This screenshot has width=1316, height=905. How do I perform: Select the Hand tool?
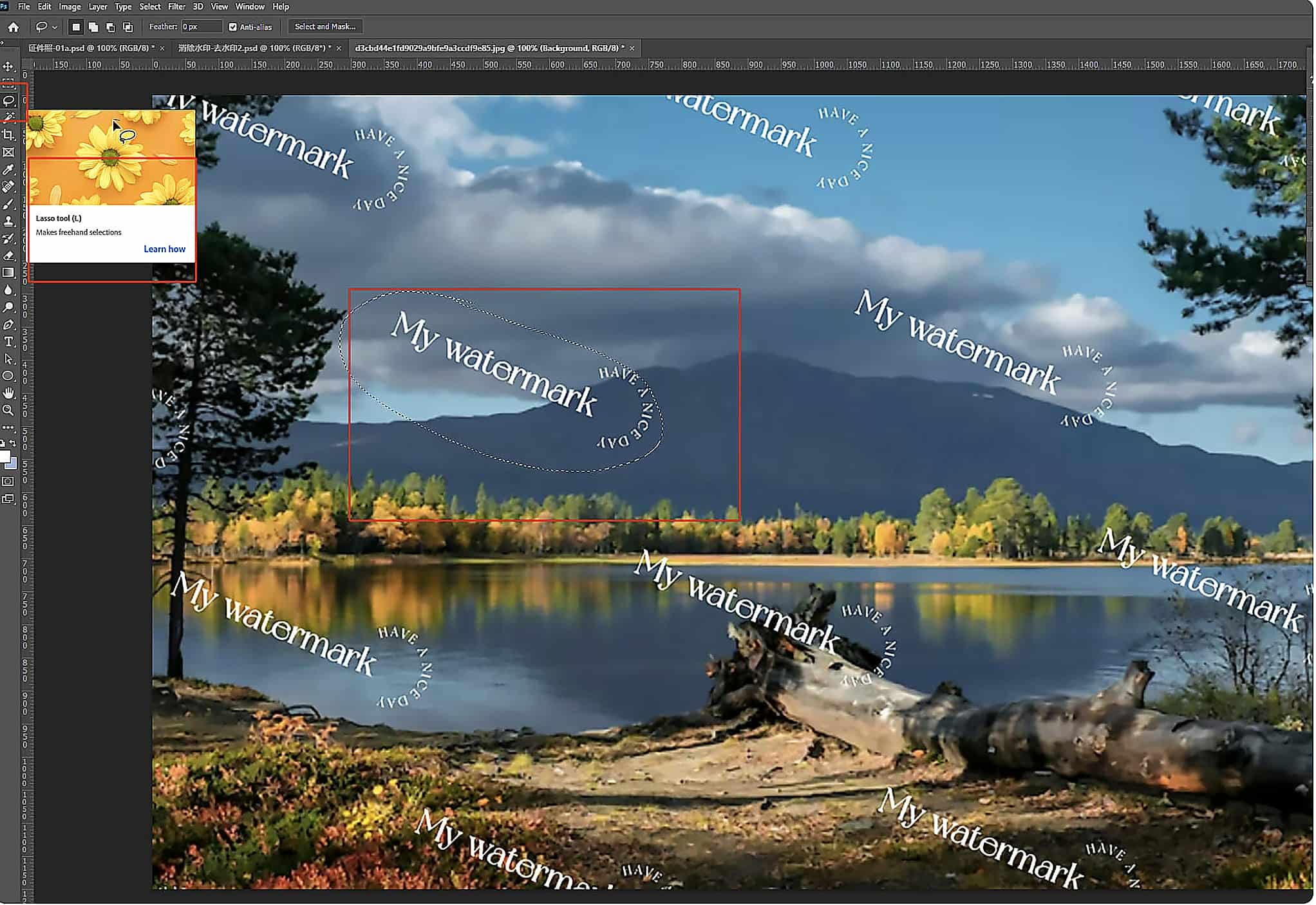(x=8, y=393)
